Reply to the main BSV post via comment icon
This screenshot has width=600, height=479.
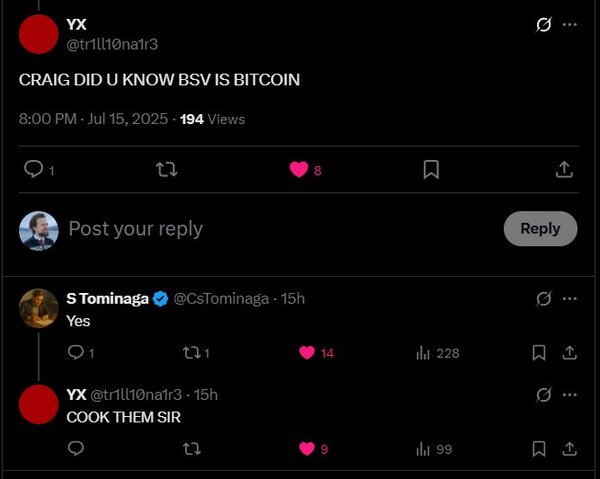coord(34,169)
